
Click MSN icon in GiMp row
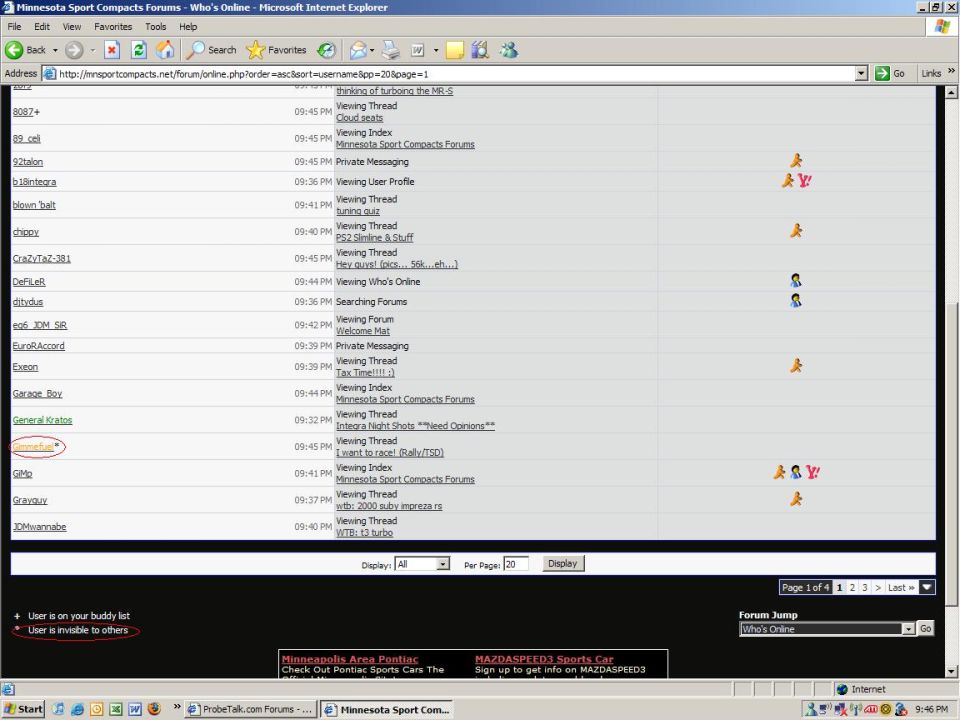point(795,472)
